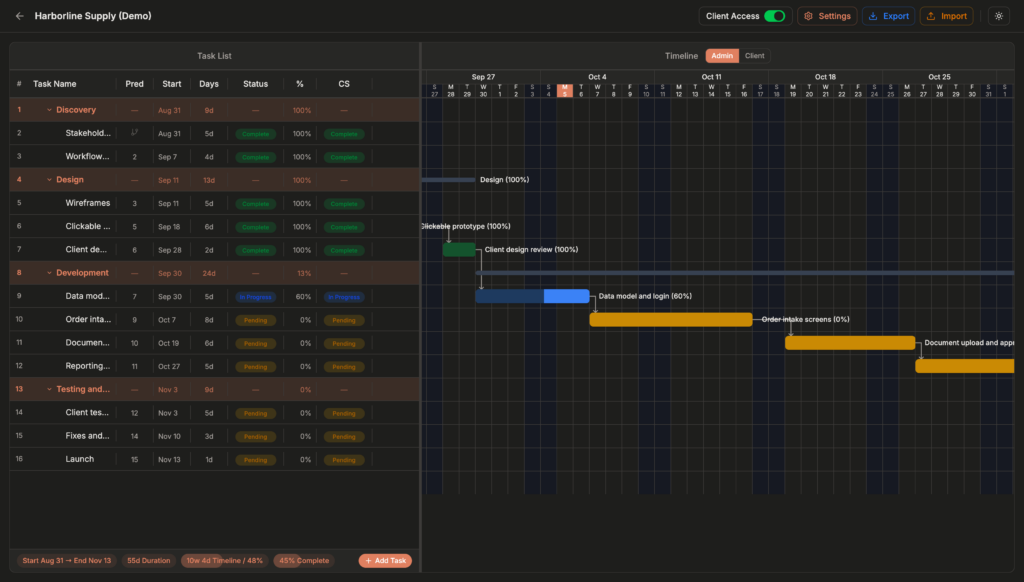Click the 8d duration of Order inta...
This screenshot has height=582, width=1024.
point(209,320)
